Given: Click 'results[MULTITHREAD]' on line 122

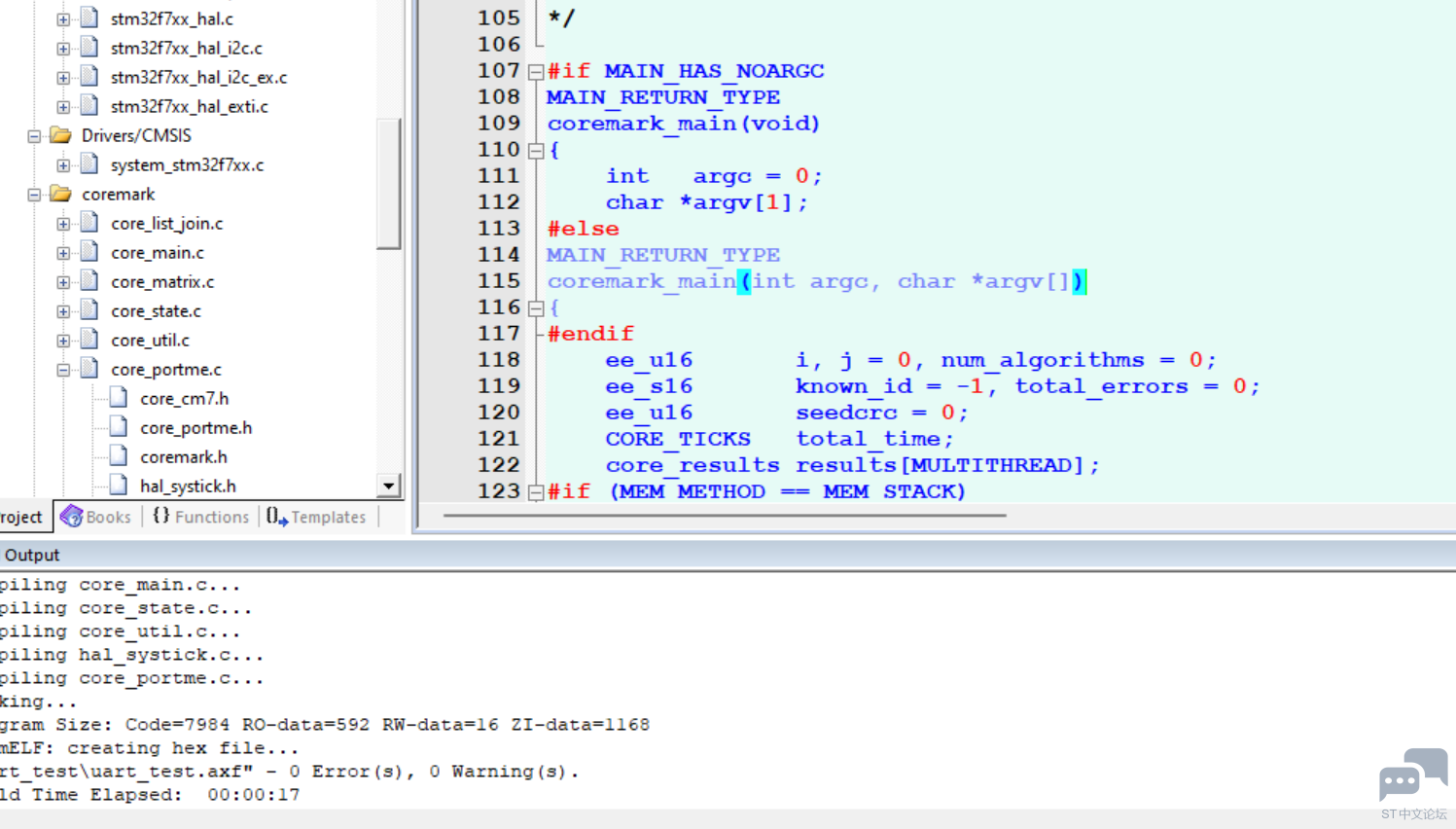Looking at the screenshot, I should click(940, 465).
